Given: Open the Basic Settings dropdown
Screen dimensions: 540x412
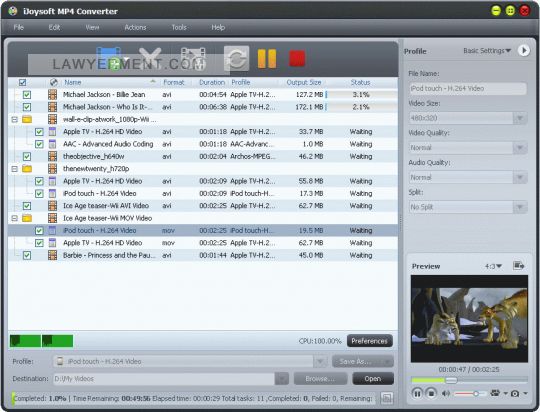Looking at the screenshot, I should pyautogui.click(x=487, y=51).
